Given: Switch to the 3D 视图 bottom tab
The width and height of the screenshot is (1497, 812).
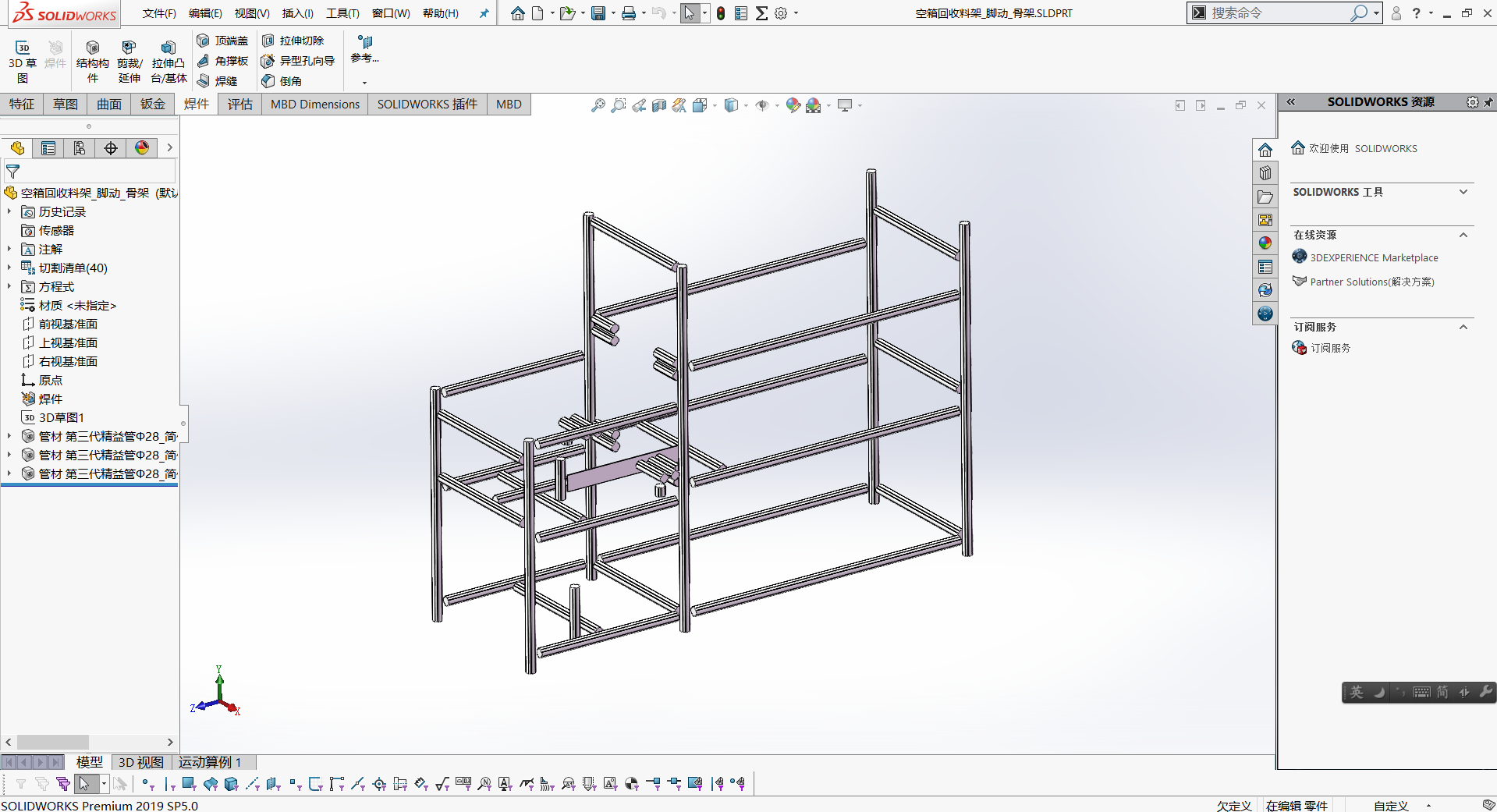Looking at the screenshot, I should point(140,762).
